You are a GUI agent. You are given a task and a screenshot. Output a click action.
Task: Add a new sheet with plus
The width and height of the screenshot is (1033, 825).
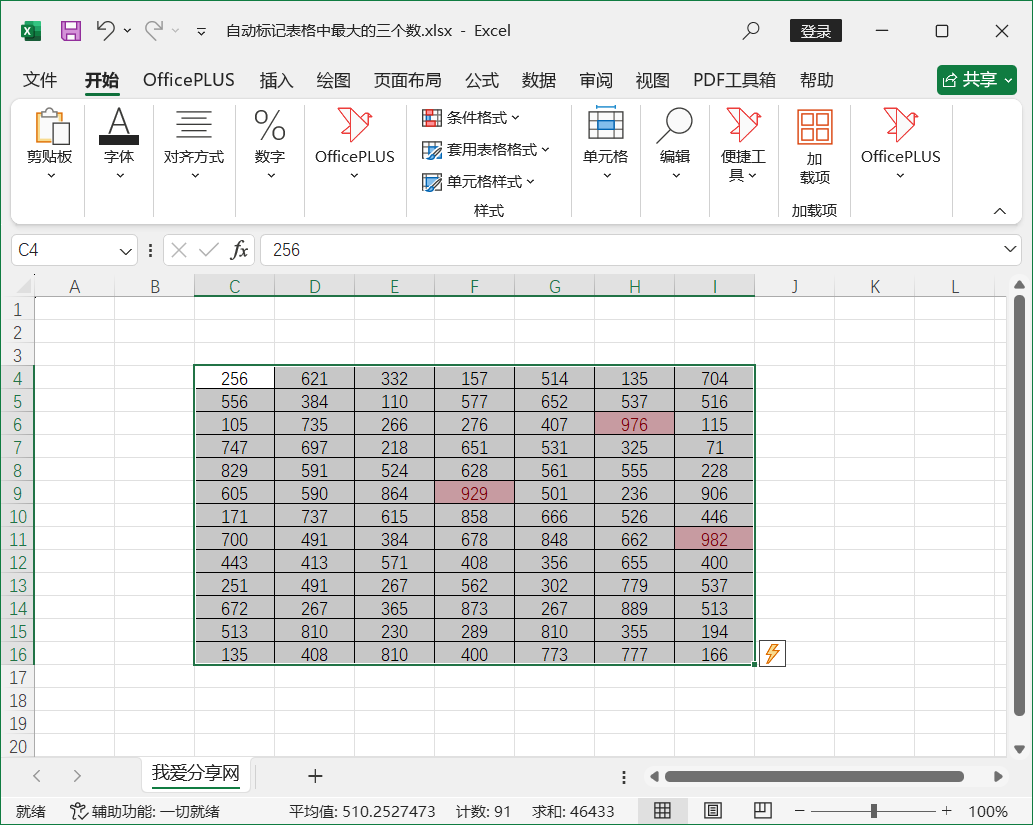click(315, 776)
